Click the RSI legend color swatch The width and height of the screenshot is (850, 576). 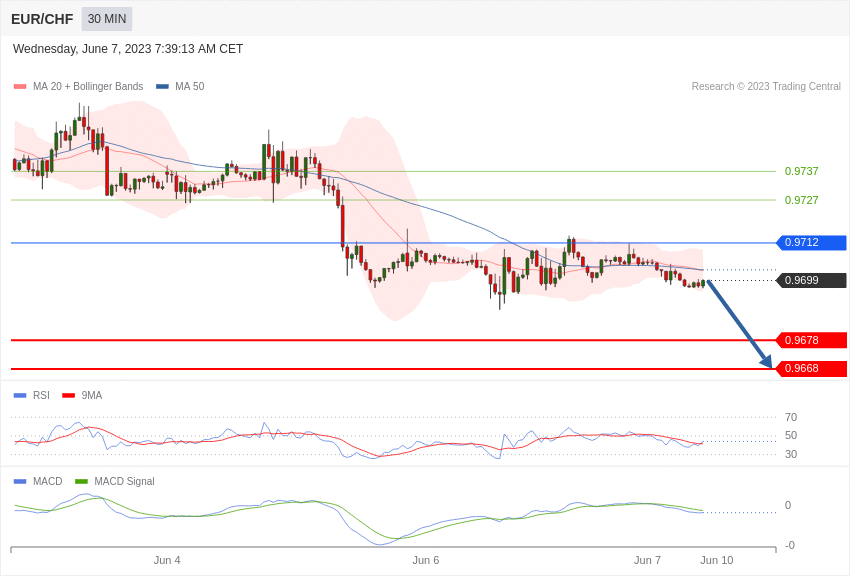[20, 396]
